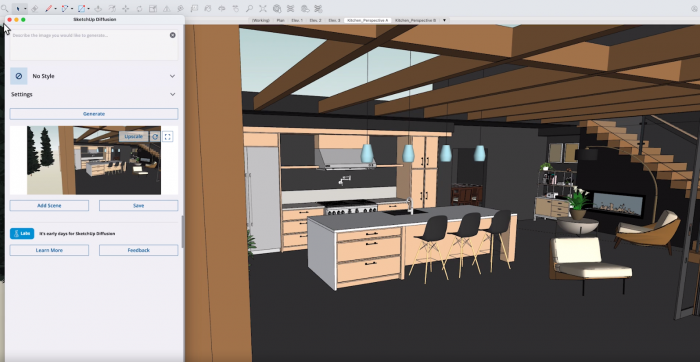
Task: Switch to the Elev. 1 scene tab
Action: pyautogui.click(x=297, y=21)
